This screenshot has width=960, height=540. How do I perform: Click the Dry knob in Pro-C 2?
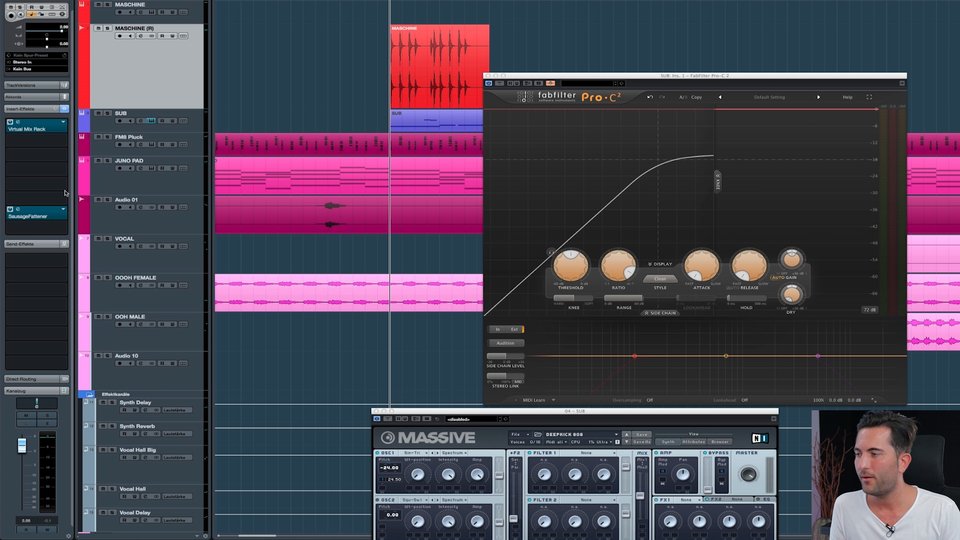point(791,294)
